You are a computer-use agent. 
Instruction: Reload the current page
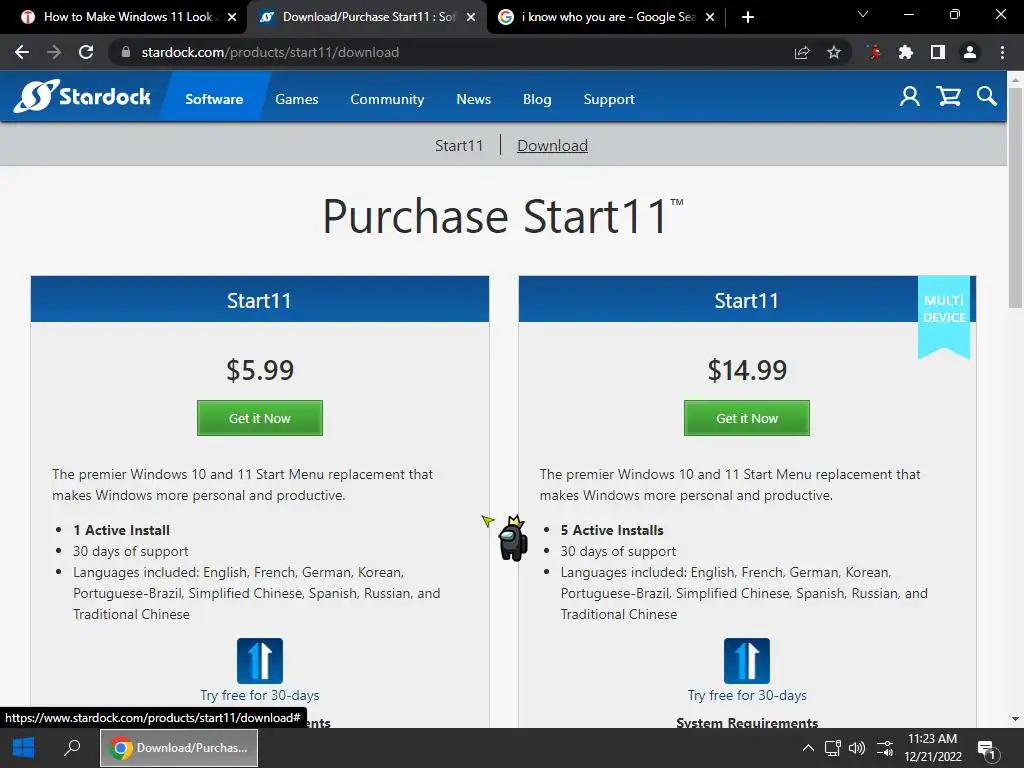coord(86,52)
